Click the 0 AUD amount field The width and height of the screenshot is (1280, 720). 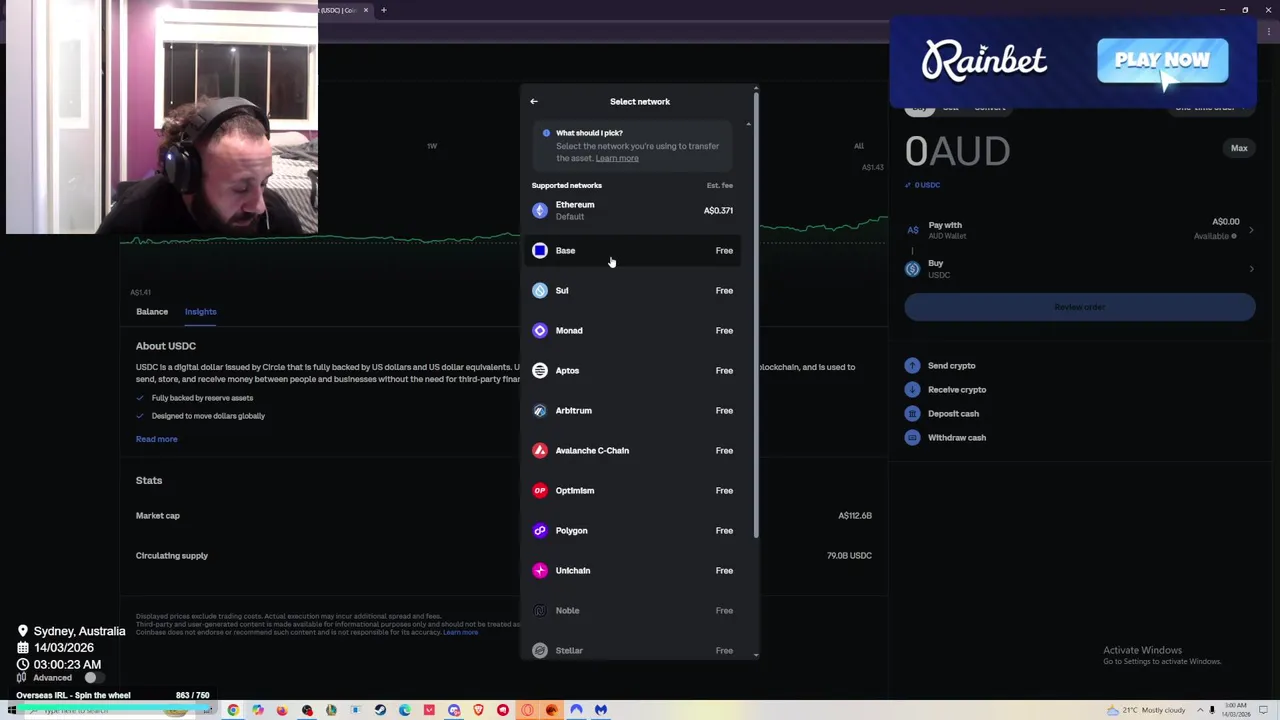957,151
